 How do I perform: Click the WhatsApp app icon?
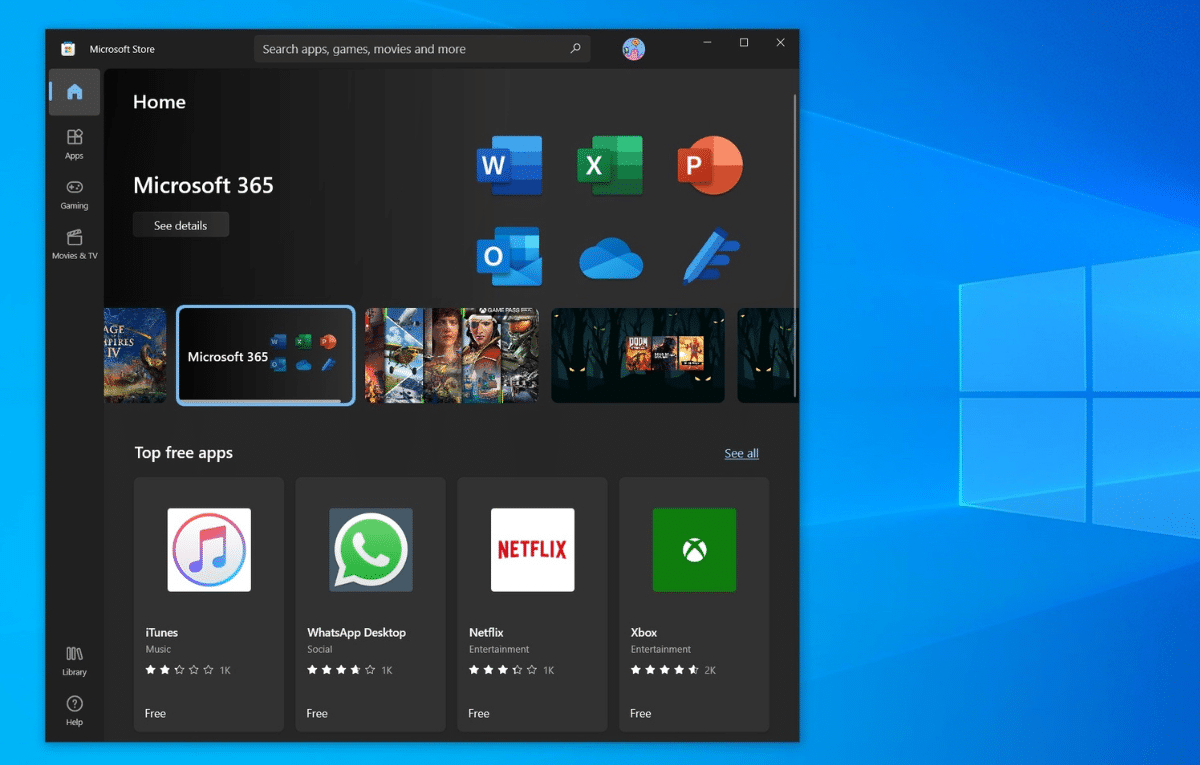[371, 550]
